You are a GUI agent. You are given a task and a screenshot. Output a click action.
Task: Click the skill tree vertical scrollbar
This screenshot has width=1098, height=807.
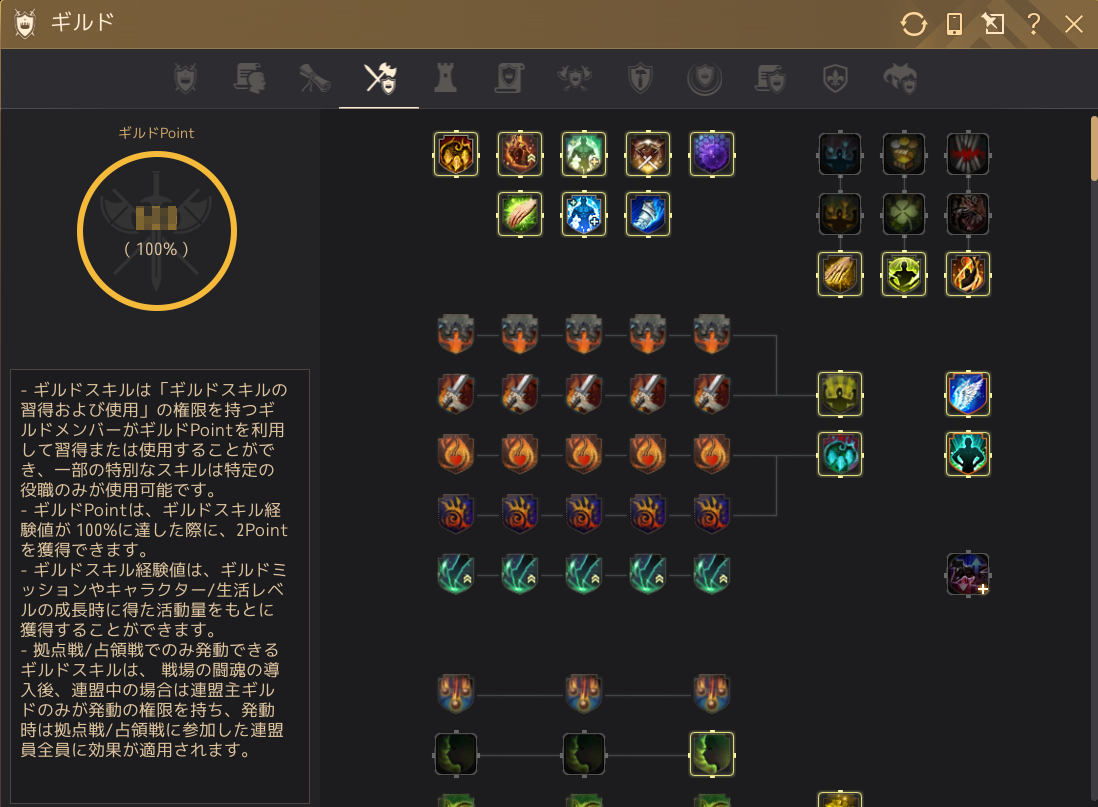1094,149
